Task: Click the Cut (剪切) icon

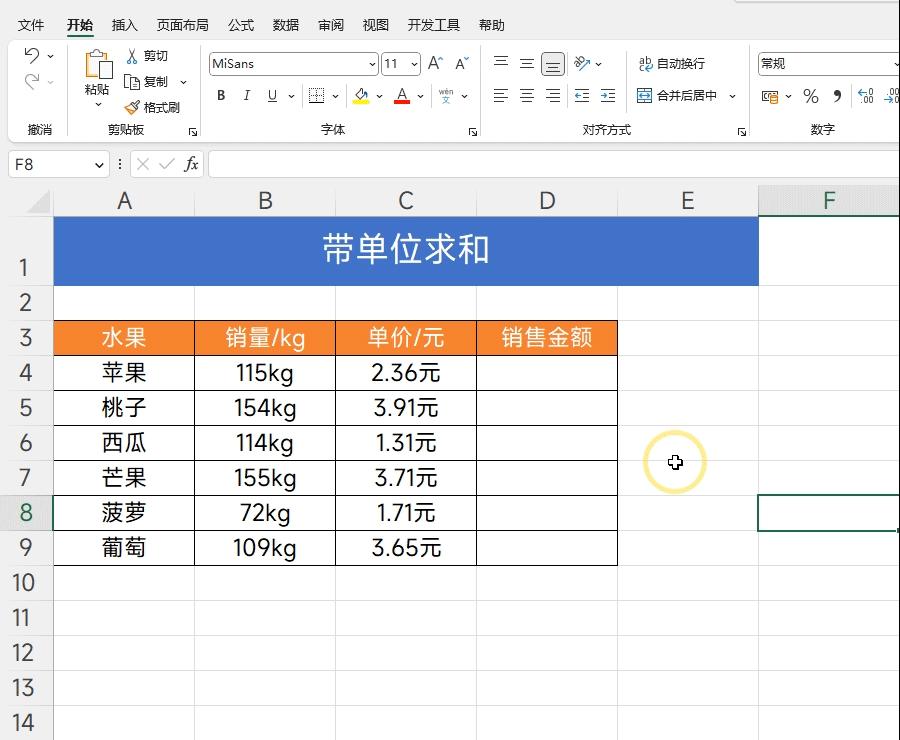Action: tap(131, 55)
